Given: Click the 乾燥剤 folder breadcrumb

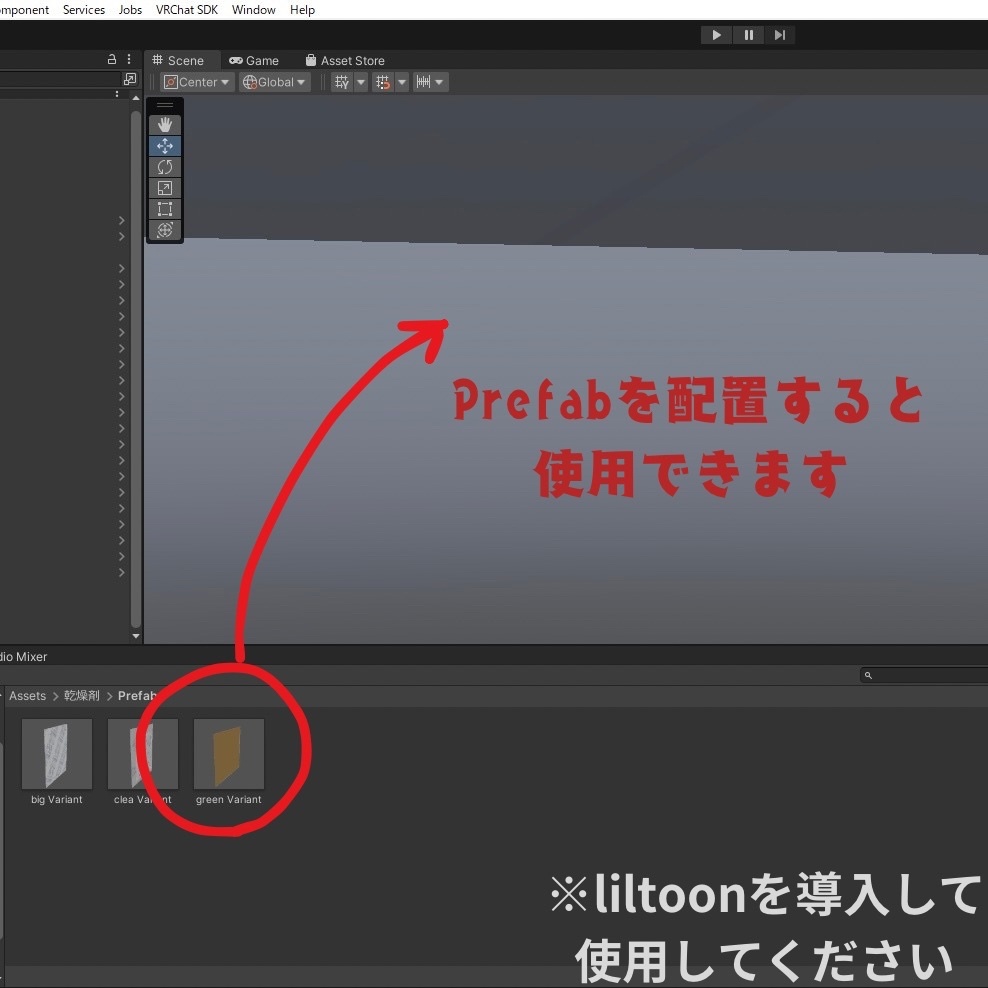Looking at the screenshot, I should (x=81, y=696).
